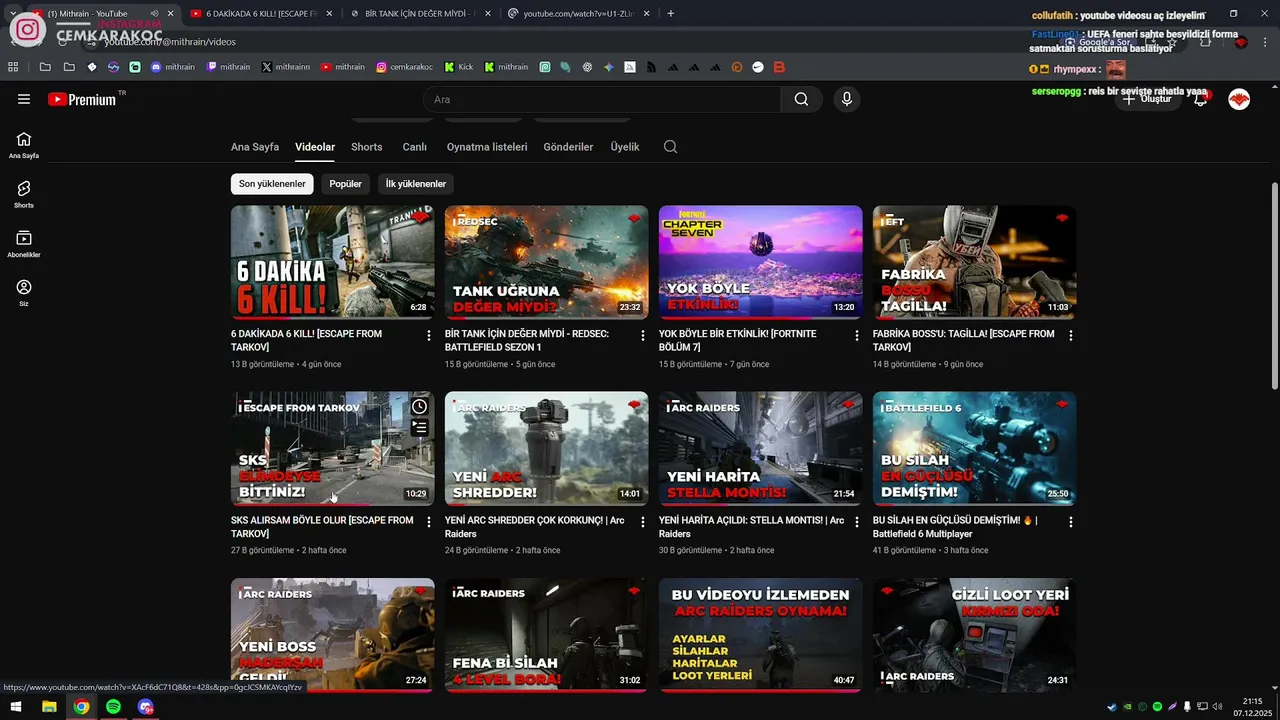This screenshot has width=1280, height=720.
Task: Add the SKS video to the queue
Action: click(420, 427)
